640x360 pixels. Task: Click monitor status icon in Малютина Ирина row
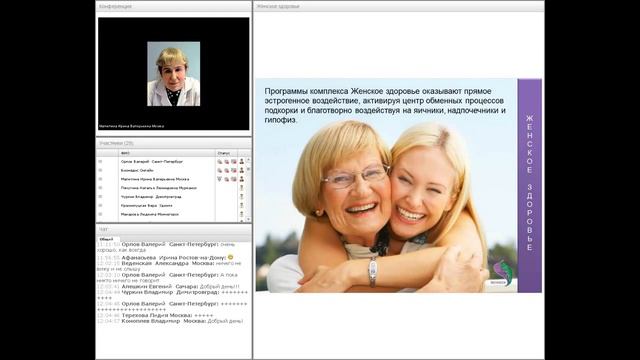click(233, 179)
